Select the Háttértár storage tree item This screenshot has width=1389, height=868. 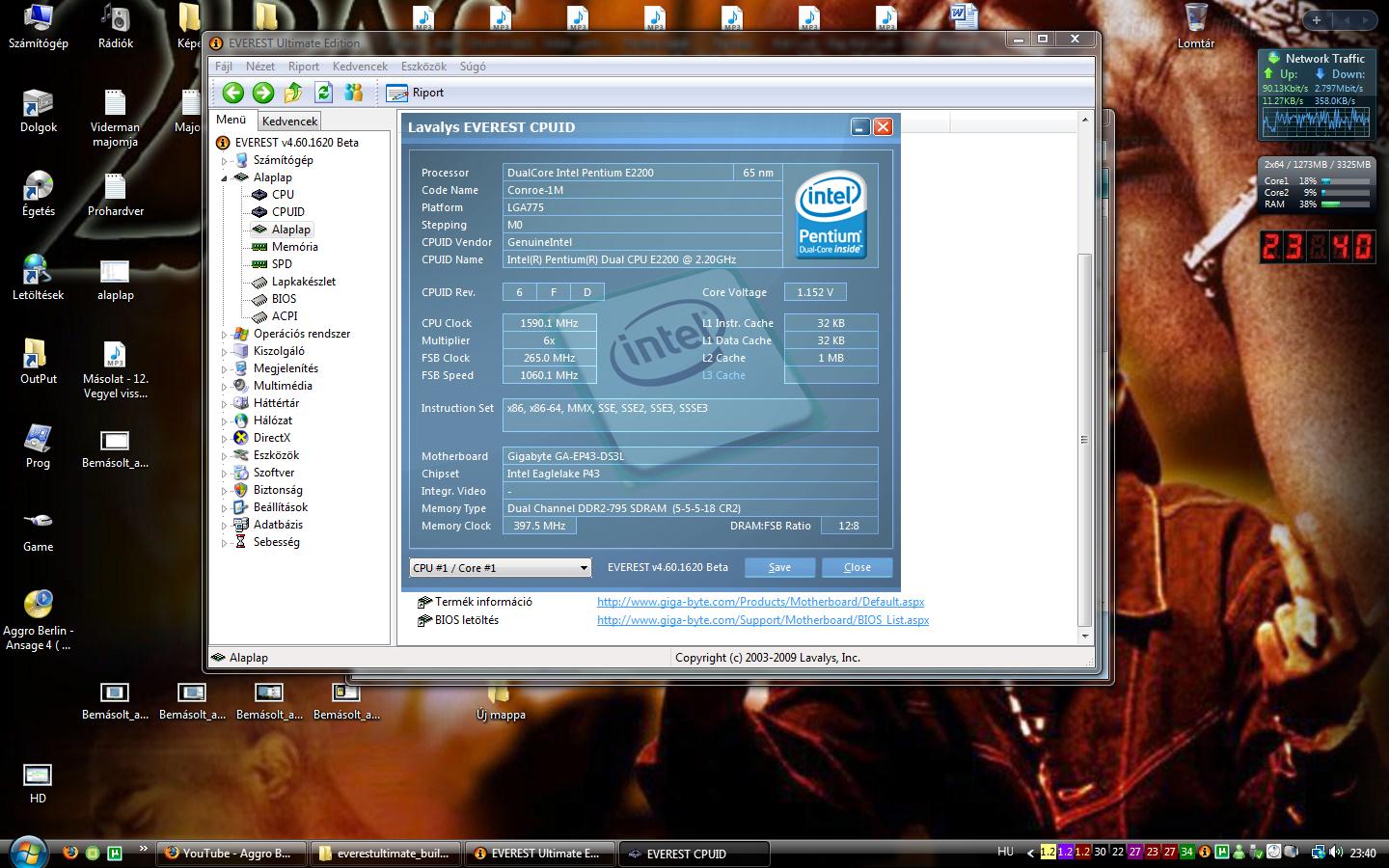click(276, 403)
